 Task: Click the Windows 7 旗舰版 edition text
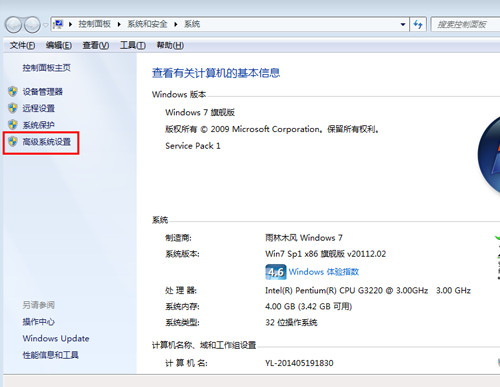(x=200, y=112)
